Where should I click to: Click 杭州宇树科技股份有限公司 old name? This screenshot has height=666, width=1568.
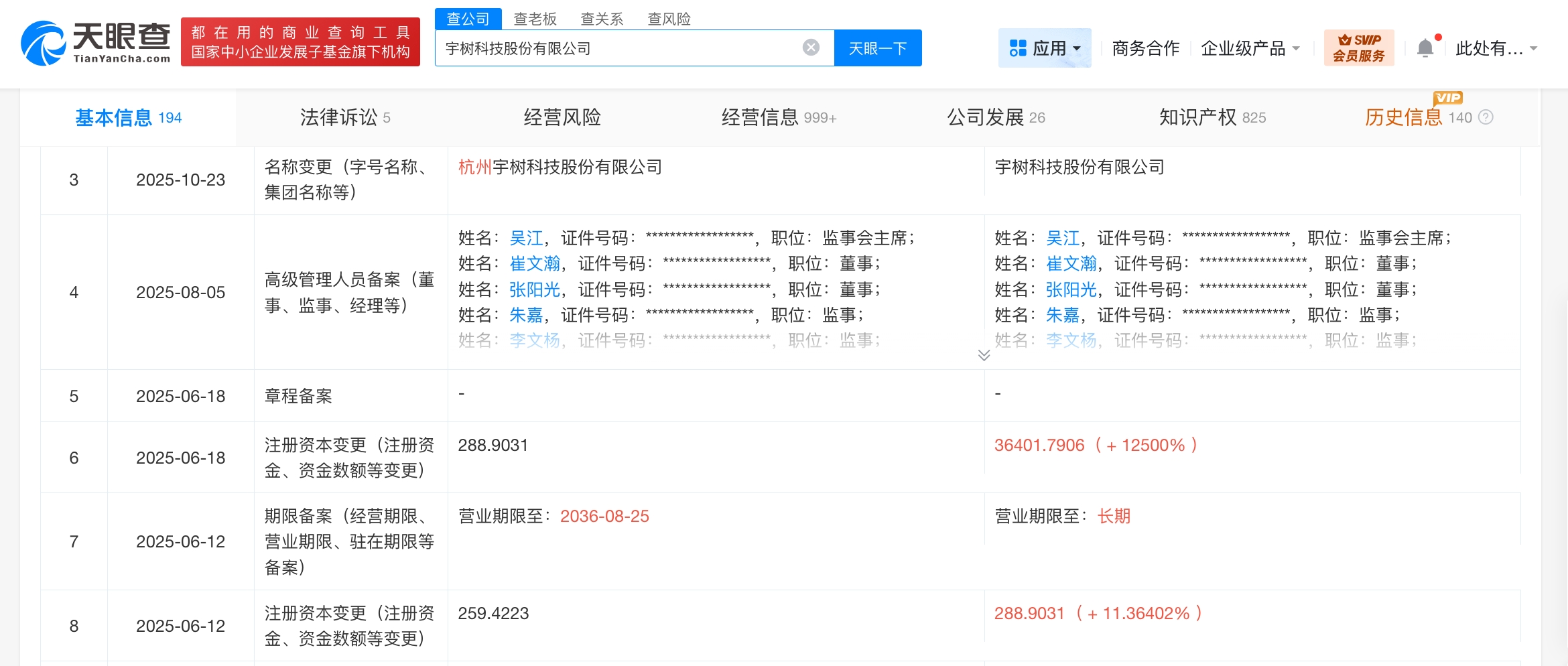pos(560,167)
